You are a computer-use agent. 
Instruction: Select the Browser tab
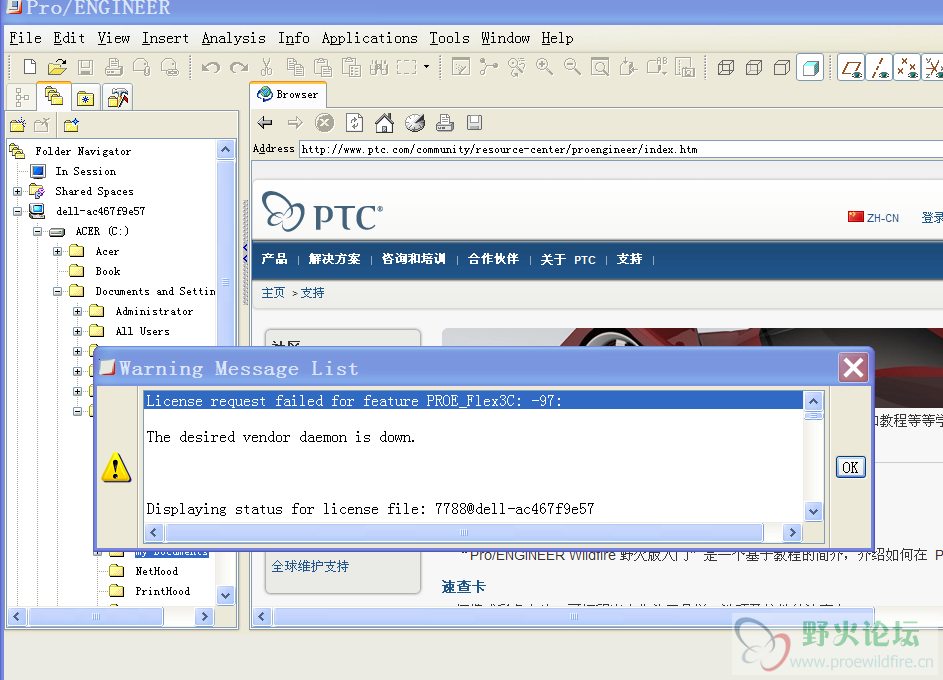[288, 94]
